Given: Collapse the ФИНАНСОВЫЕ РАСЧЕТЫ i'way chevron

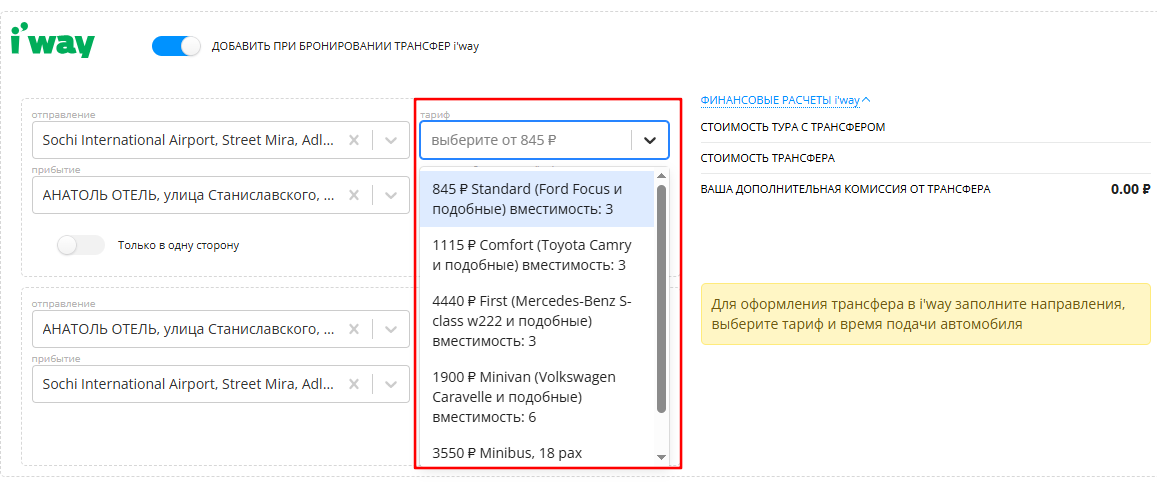Looking at the screenshot, I should click(866, 100).
